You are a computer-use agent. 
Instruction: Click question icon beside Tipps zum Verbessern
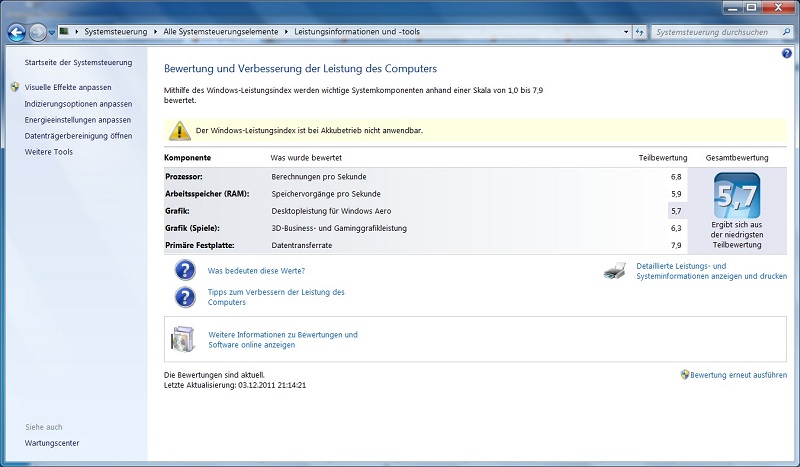(x=185, y=297)
